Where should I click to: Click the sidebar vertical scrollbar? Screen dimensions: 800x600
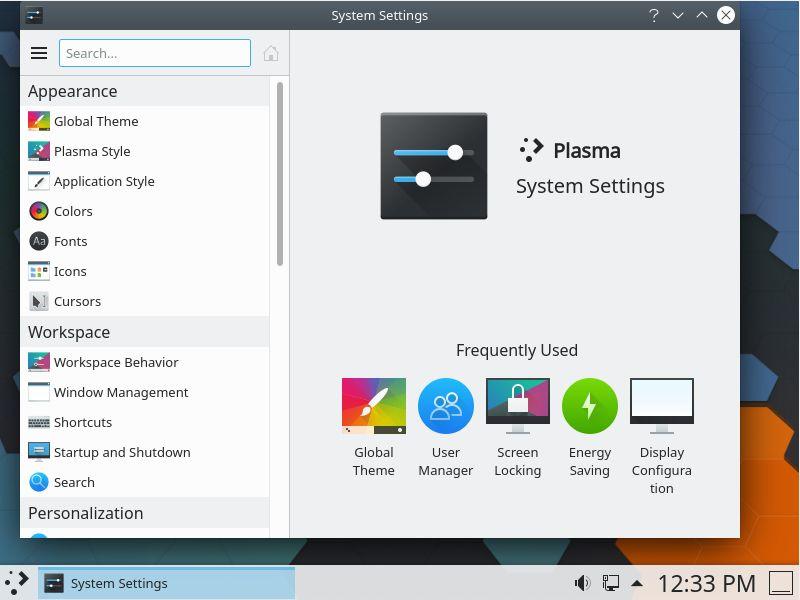pyautogui.click(x=280, y=175)
